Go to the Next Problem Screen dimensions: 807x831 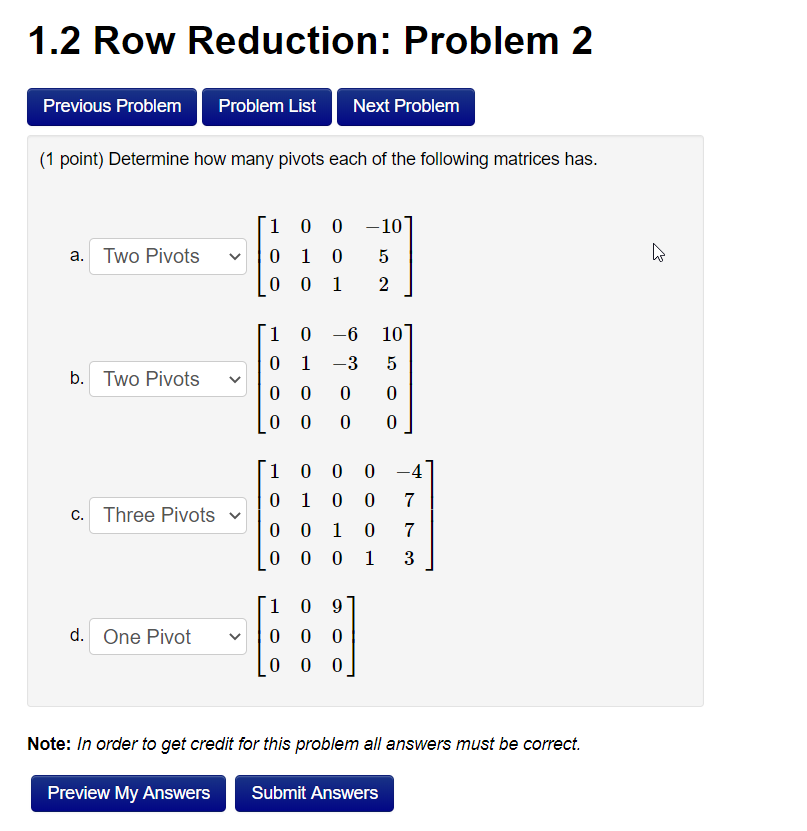tap(405, 106)
